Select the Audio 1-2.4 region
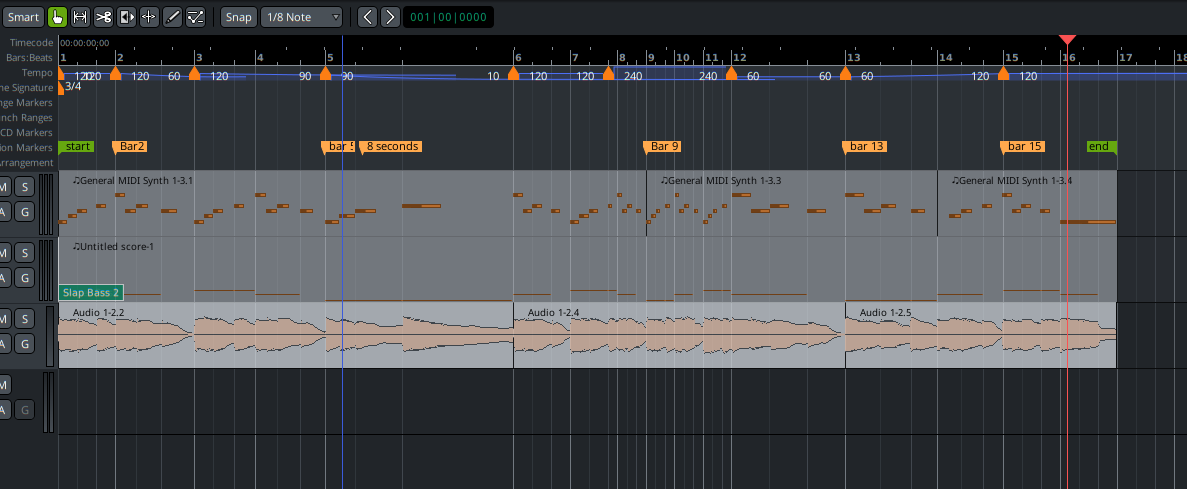This screenshot has width=1187, height=489. (x=678, y=340)
